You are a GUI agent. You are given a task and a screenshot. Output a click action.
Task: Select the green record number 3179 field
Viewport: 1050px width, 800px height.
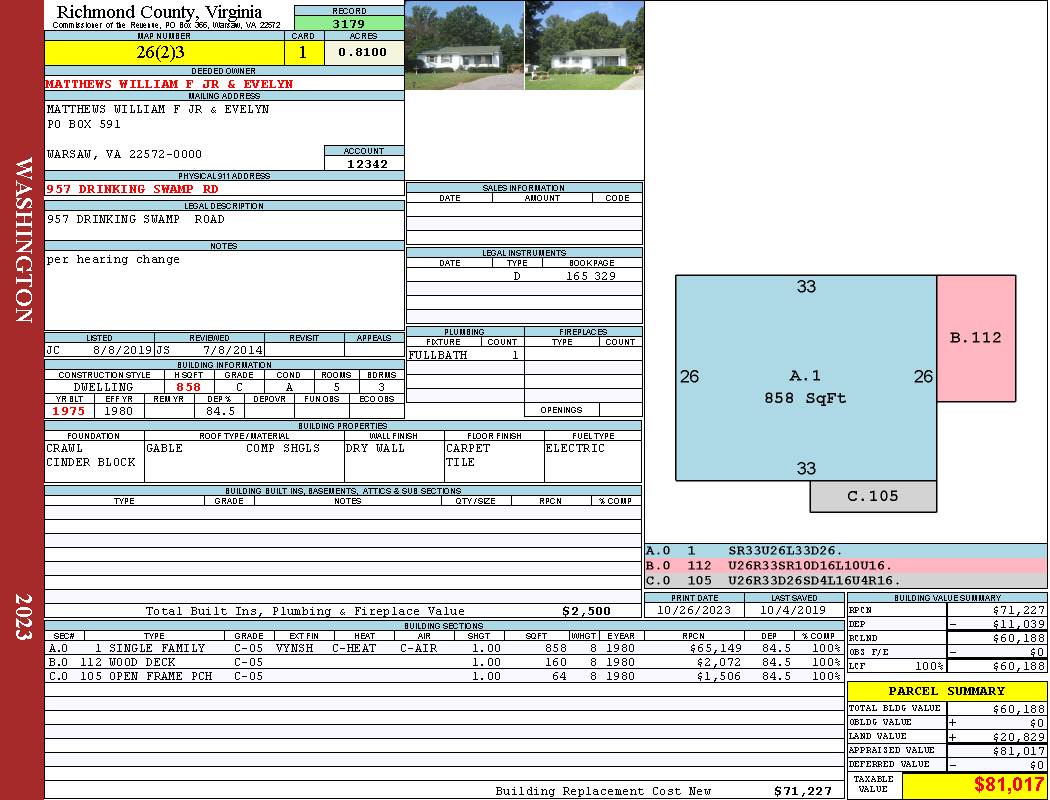pos(349,23)
